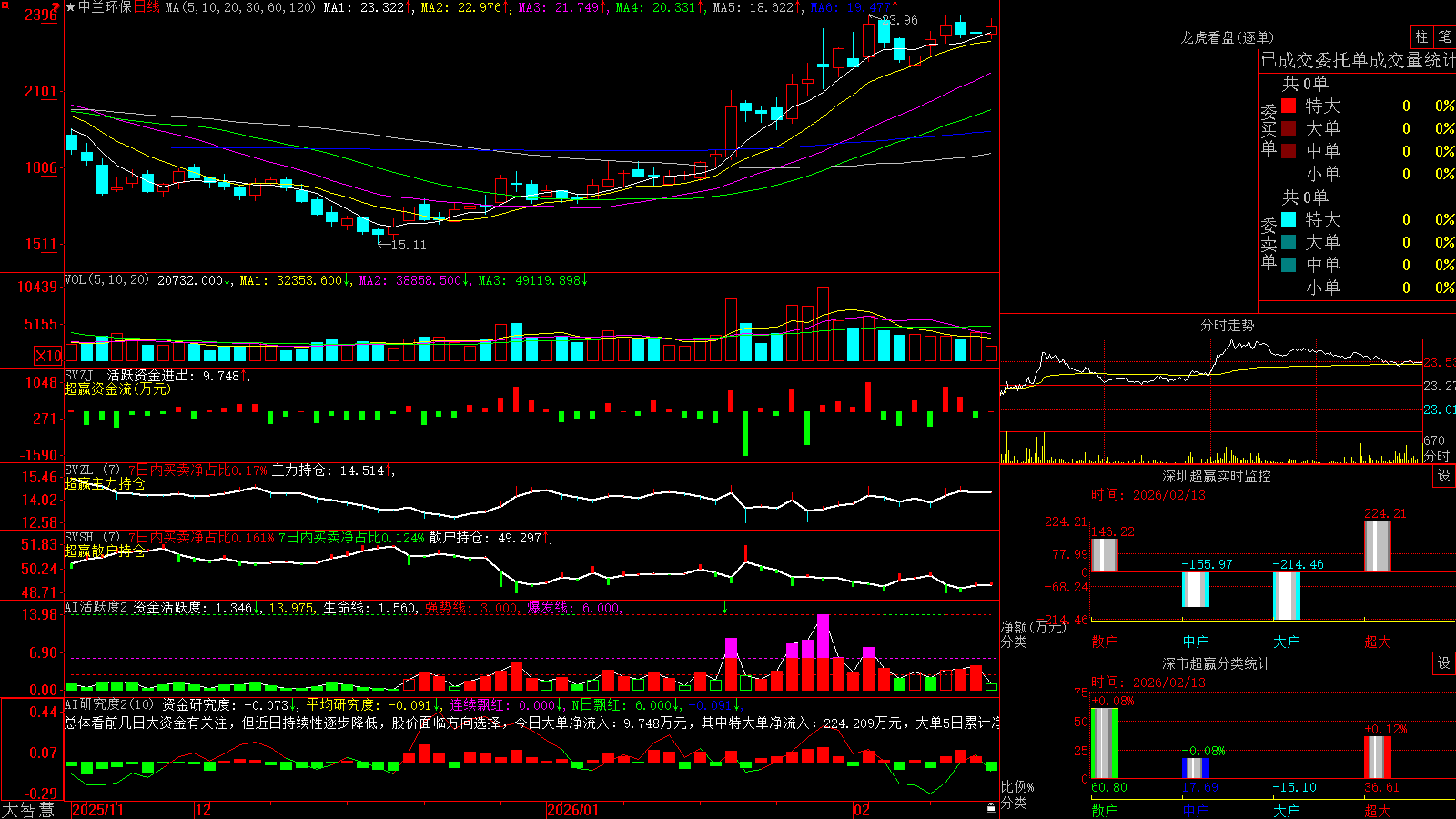
Task: Select the AI研究度2(10) indicator label
Action: coord(109,704)
